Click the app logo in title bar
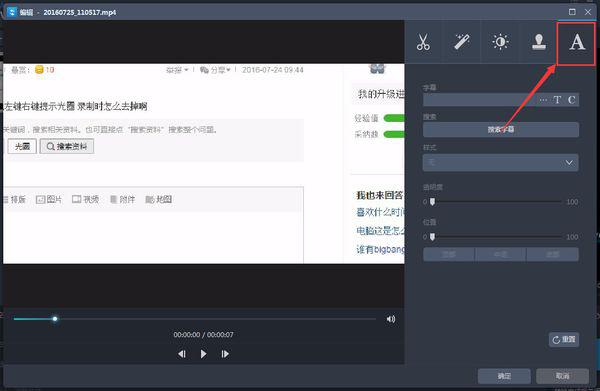The height and width of the screenshot is (391, 600). tap(12, 12)
